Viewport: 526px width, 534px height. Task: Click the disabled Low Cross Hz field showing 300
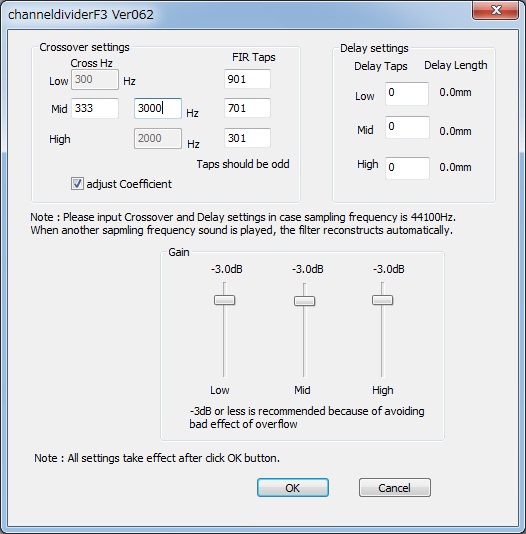point(95,79)
